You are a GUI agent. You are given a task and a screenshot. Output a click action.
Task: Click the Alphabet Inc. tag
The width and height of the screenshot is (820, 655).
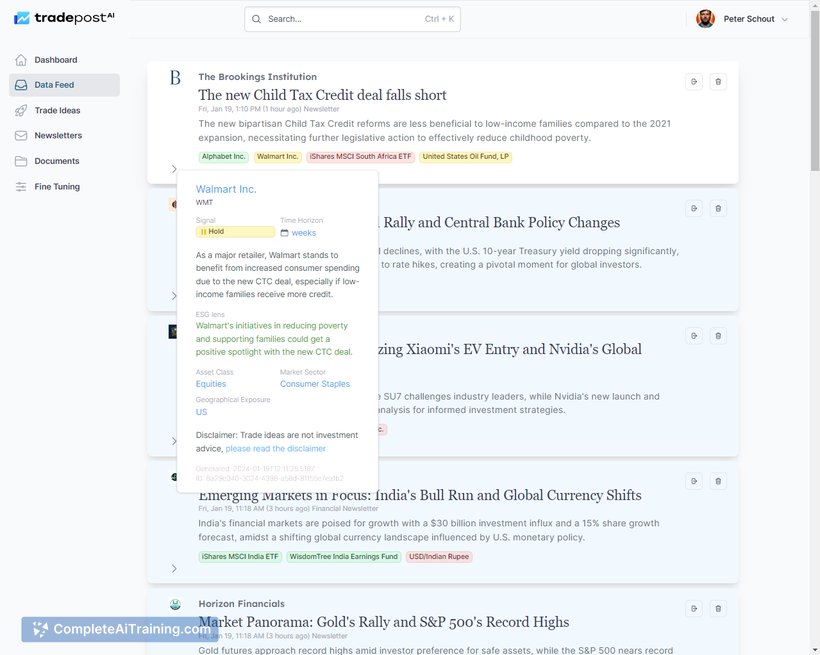tap(224, 156)
